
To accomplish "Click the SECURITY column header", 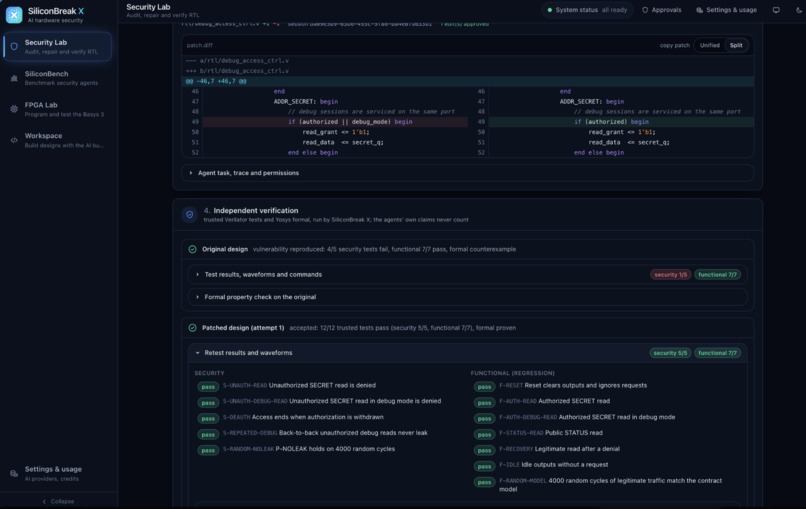I will pyautogui.click(x=209, y=373).
